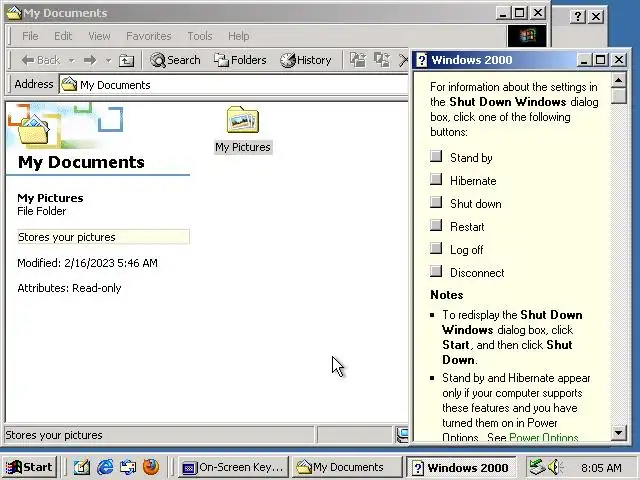
Task: Click the Stand by help button
Action: 436,156
